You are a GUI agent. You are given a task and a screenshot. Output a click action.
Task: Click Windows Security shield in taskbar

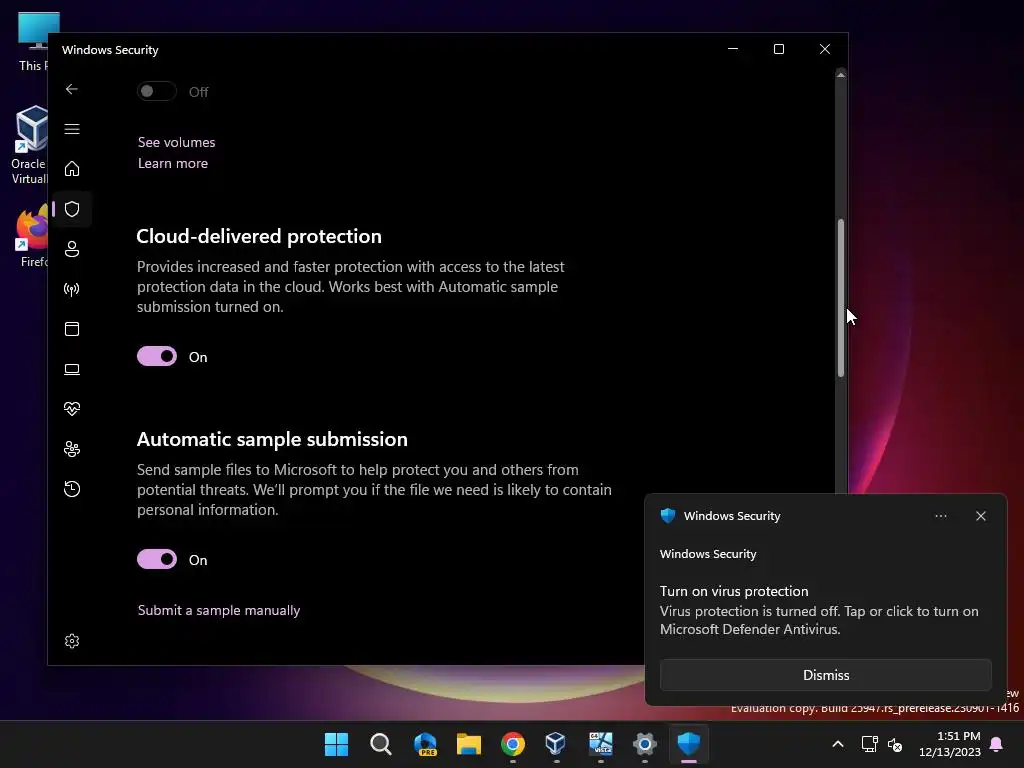point(689,744)
